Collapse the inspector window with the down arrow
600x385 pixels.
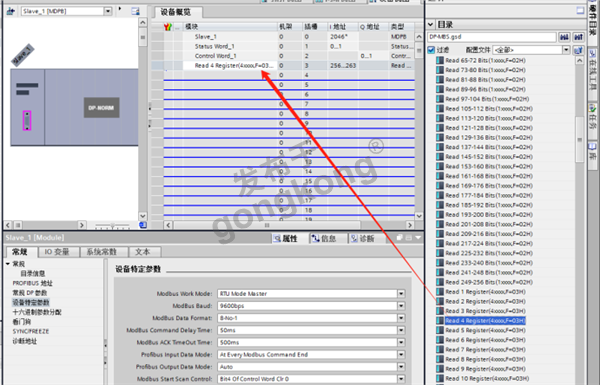tap(418, 238)
